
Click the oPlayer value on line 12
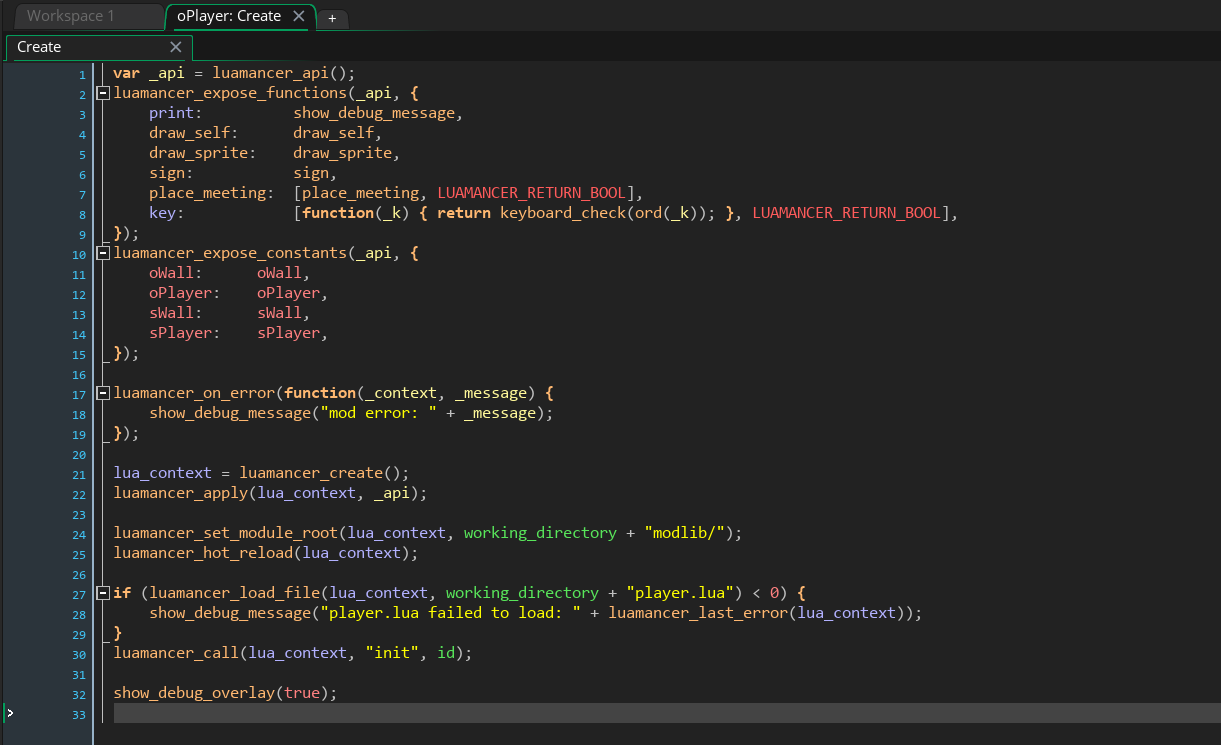pos(288,293)
